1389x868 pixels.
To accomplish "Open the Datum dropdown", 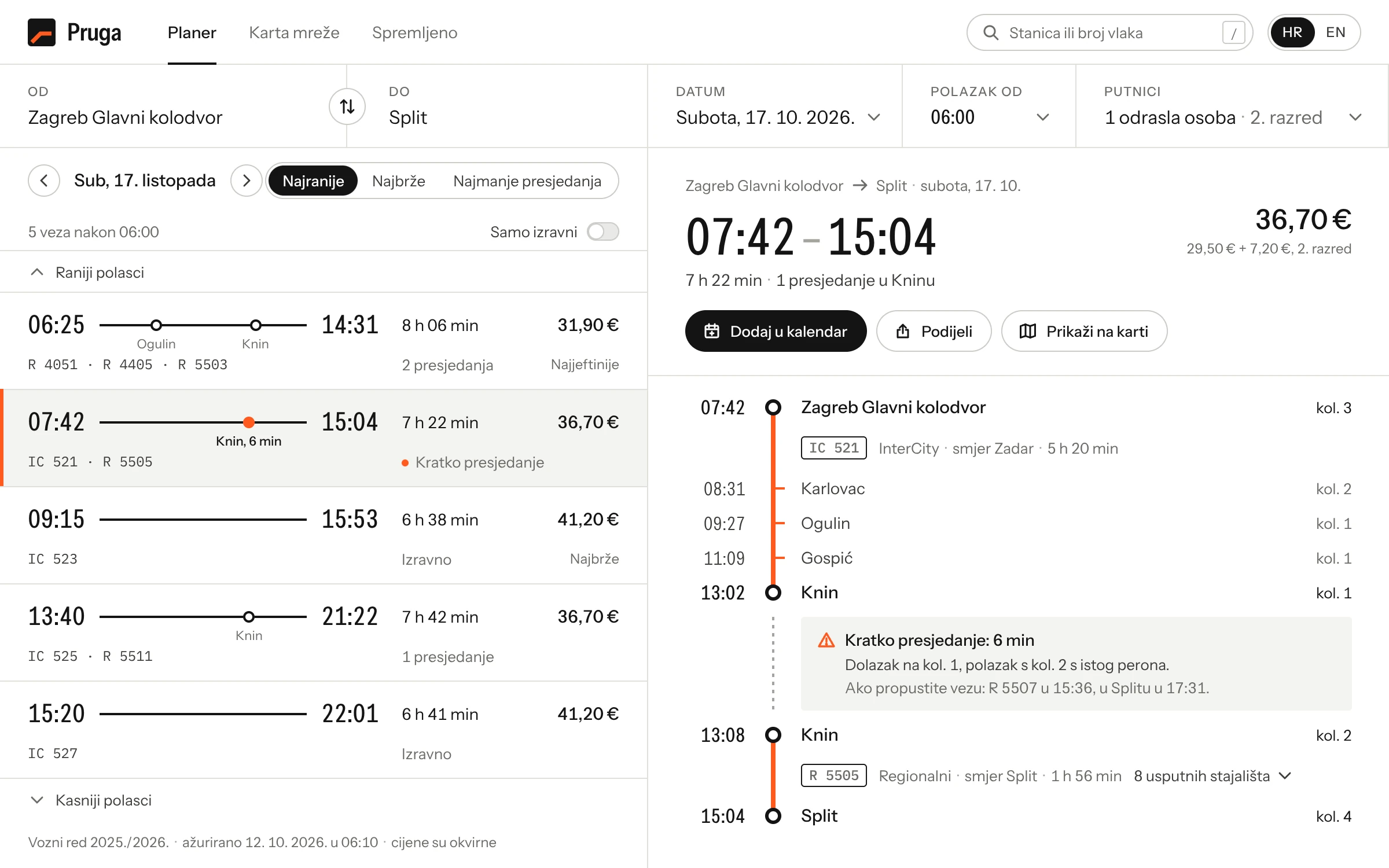I will pos(776,106).
